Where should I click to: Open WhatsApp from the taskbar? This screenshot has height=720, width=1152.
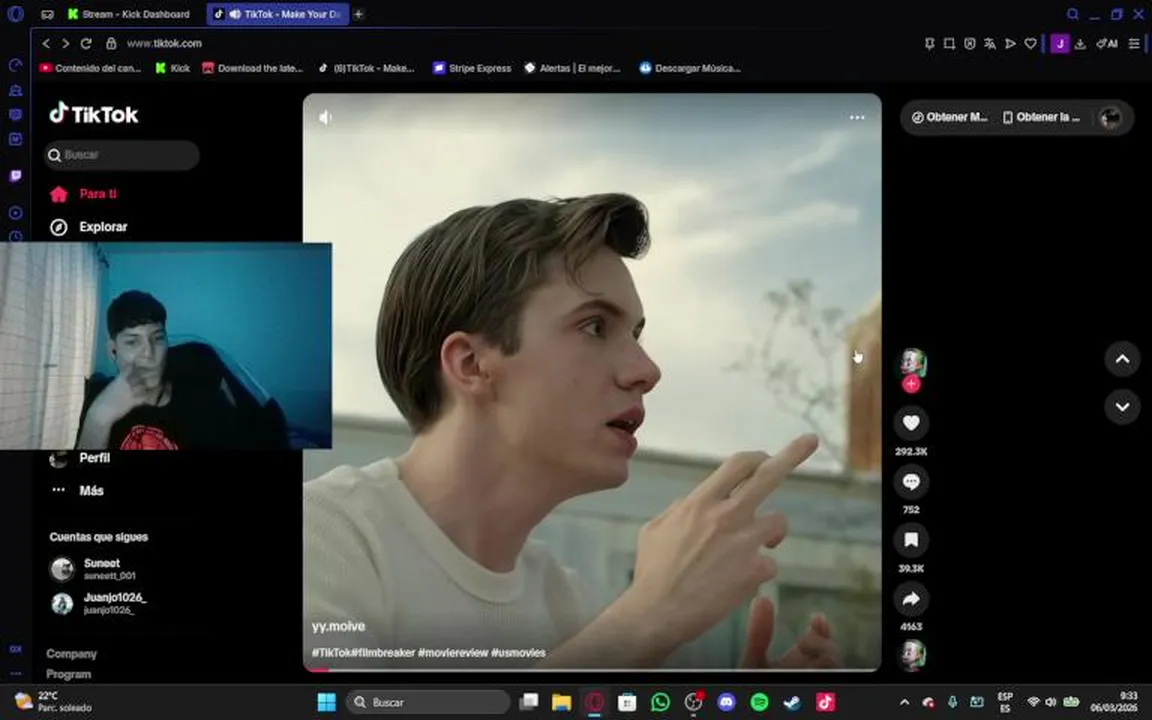point(660,702)
